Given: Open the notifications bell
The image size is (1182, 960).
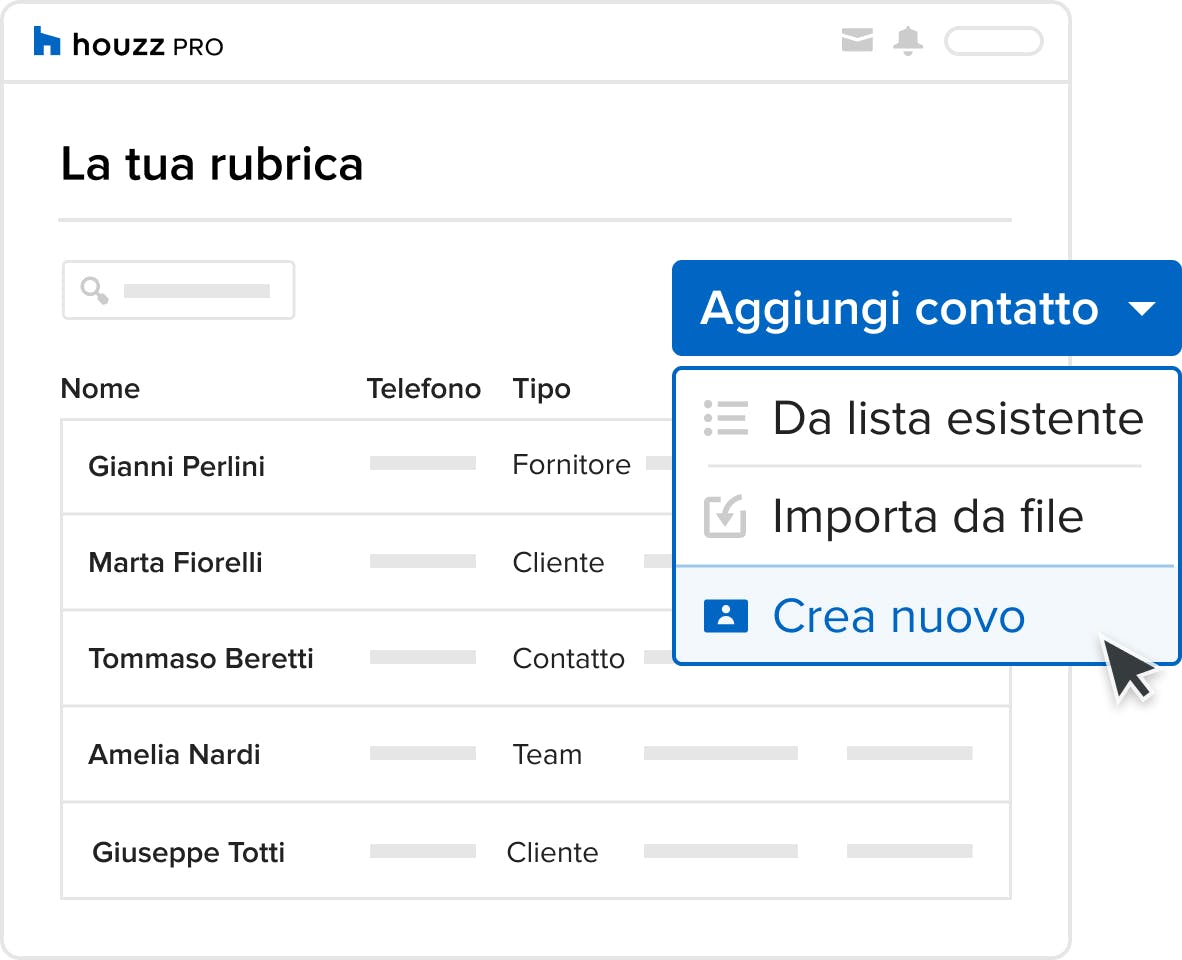Looking at the screenshot, I should [908, 41].
